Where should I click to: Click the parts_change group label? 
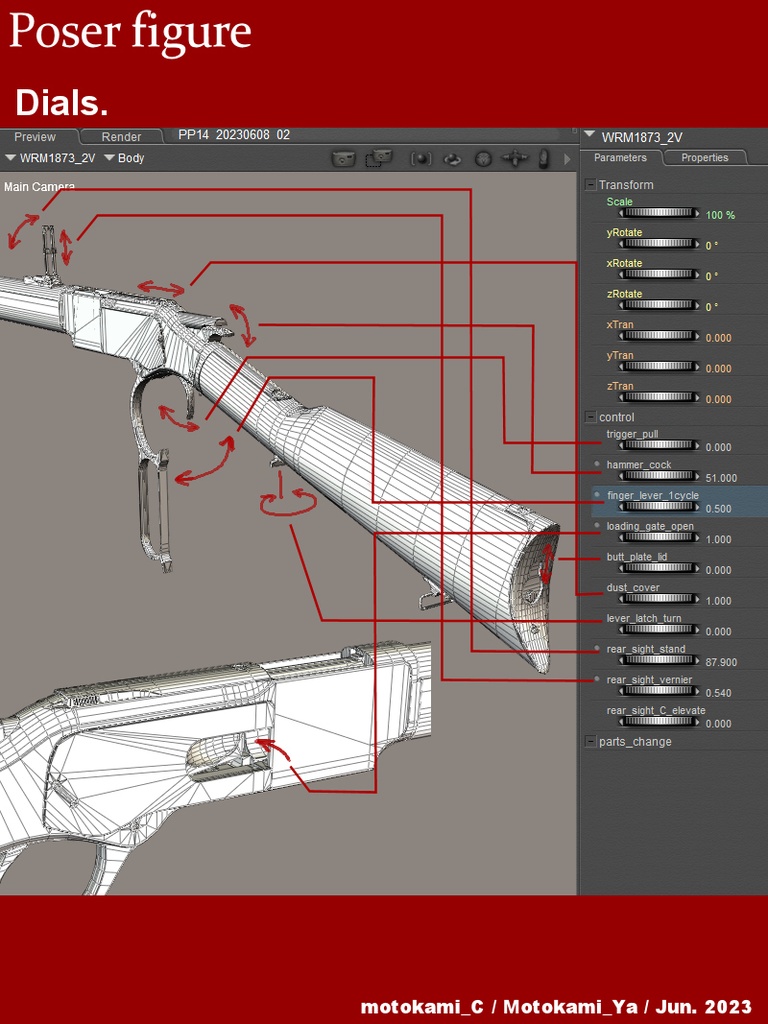pyautogui.click(x=635, y=741)
